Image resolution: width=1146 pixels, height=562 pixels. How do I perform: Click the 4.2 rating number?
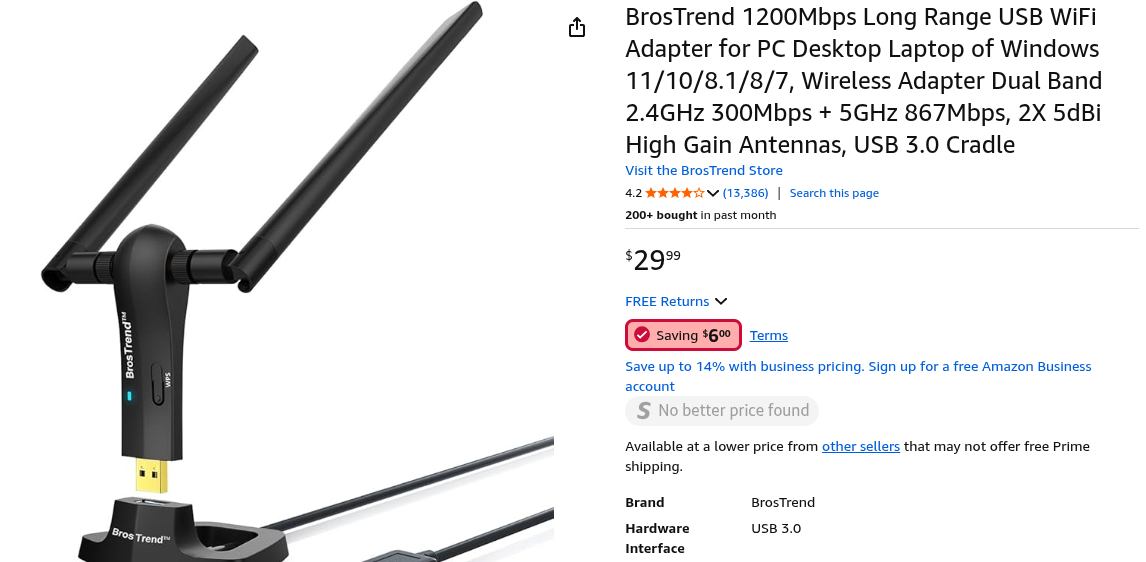click(x=633, y=193)
